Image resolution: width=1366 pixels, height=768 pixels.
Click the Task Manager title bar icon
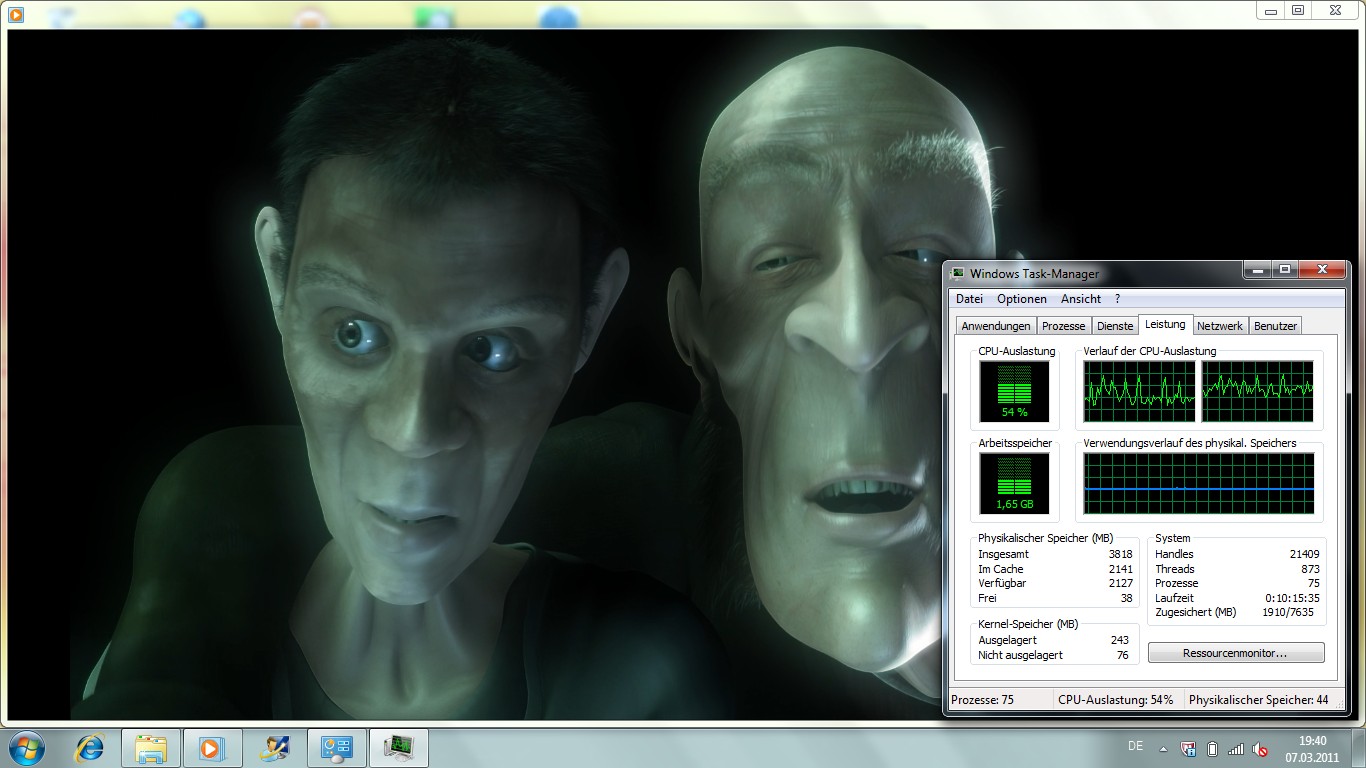[x=958, y=273]
